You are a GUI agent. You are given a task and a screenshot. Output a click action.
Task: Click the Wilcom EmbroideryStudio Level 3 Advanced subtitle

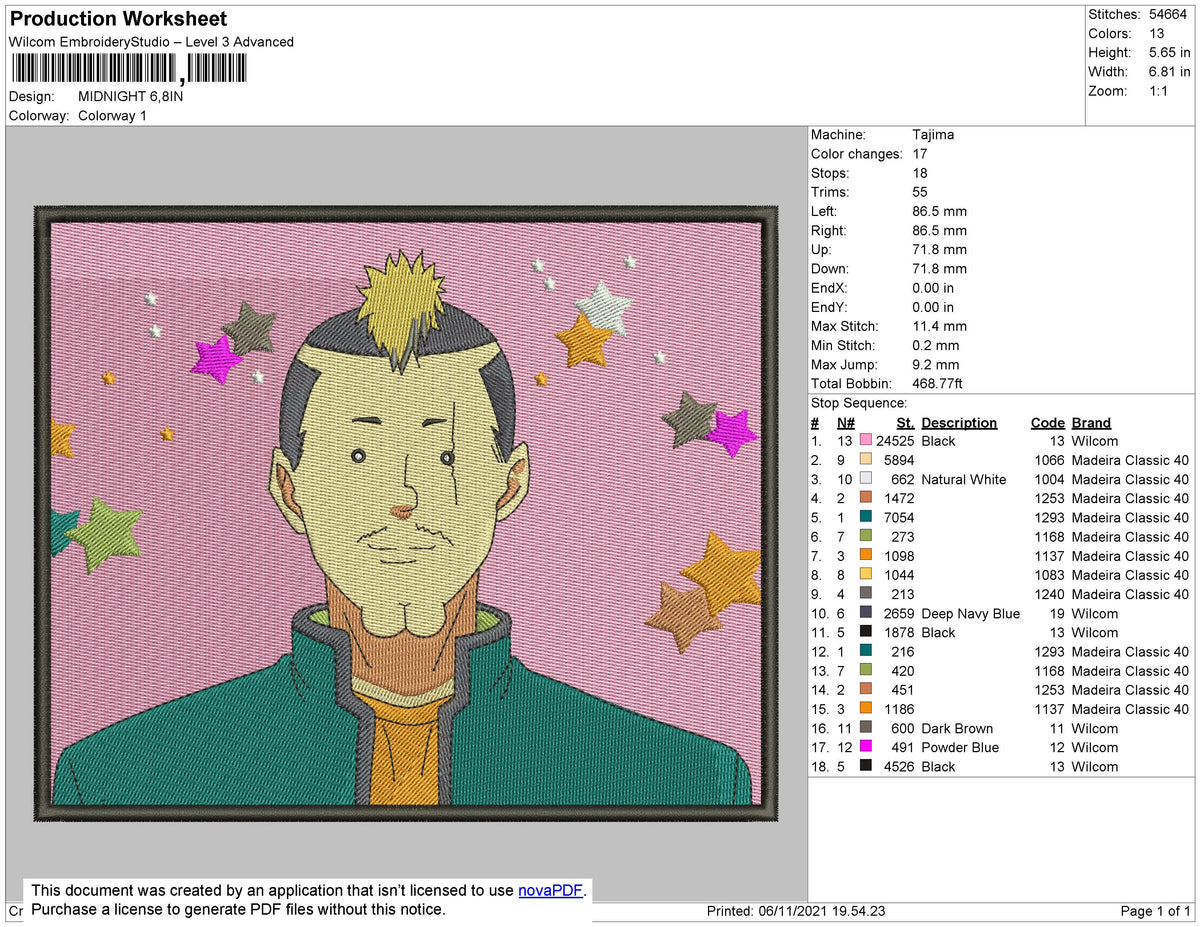pos(151,42)
